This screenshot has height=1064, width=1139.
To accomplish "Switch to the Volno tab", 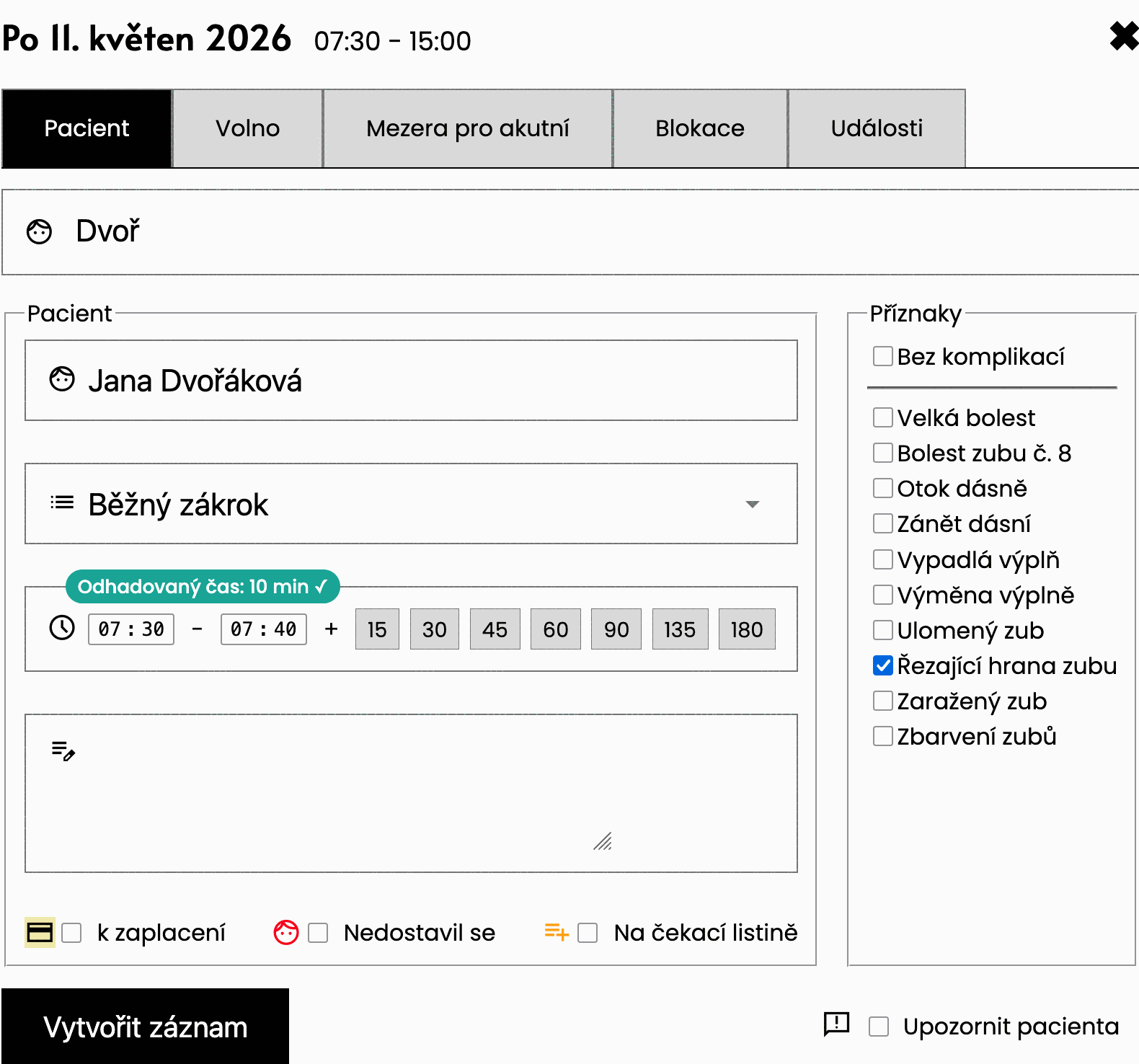I will [x=248, y=128].
